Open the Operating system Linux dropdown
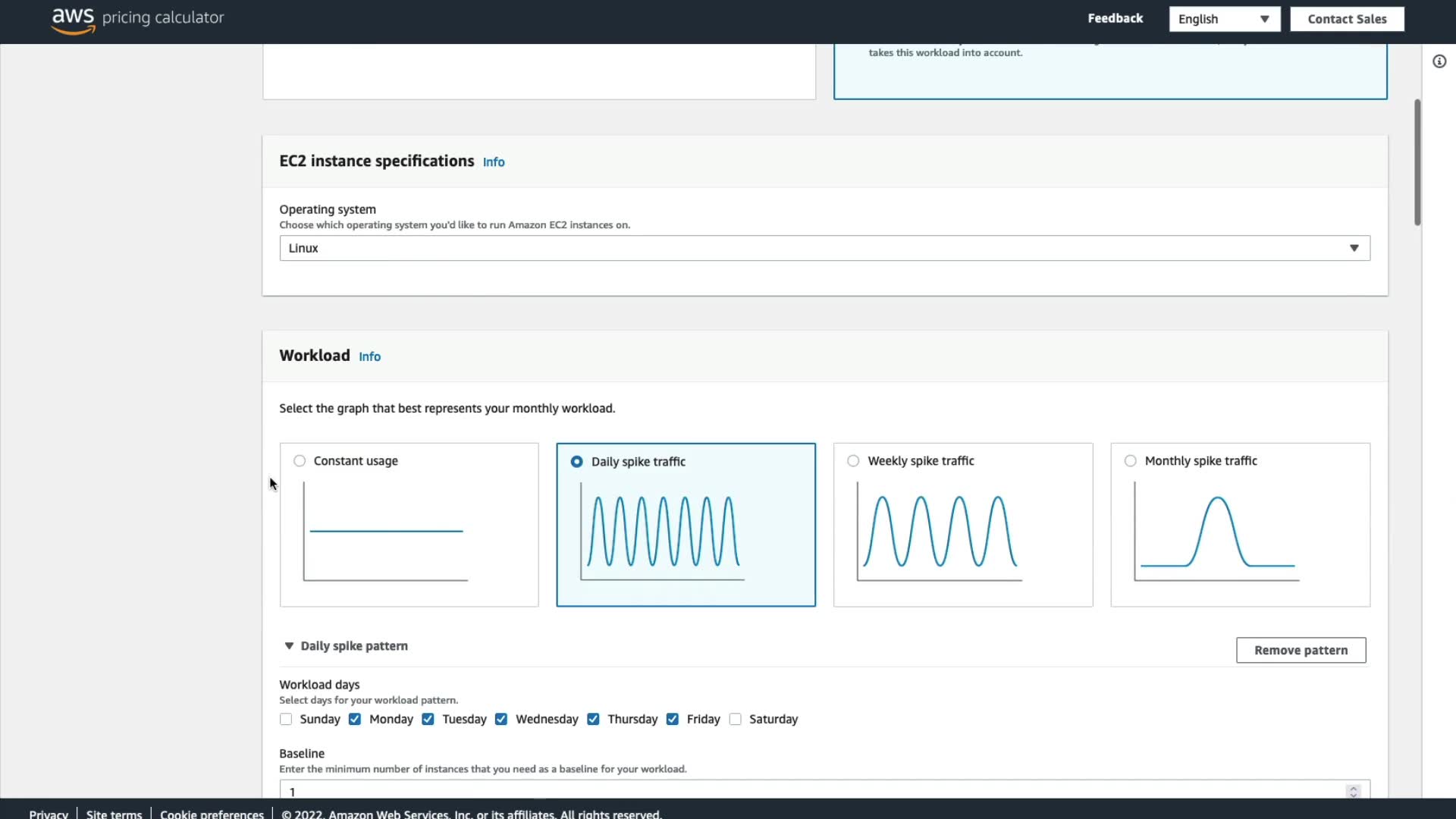The image size is (1456, 819). 824,248
